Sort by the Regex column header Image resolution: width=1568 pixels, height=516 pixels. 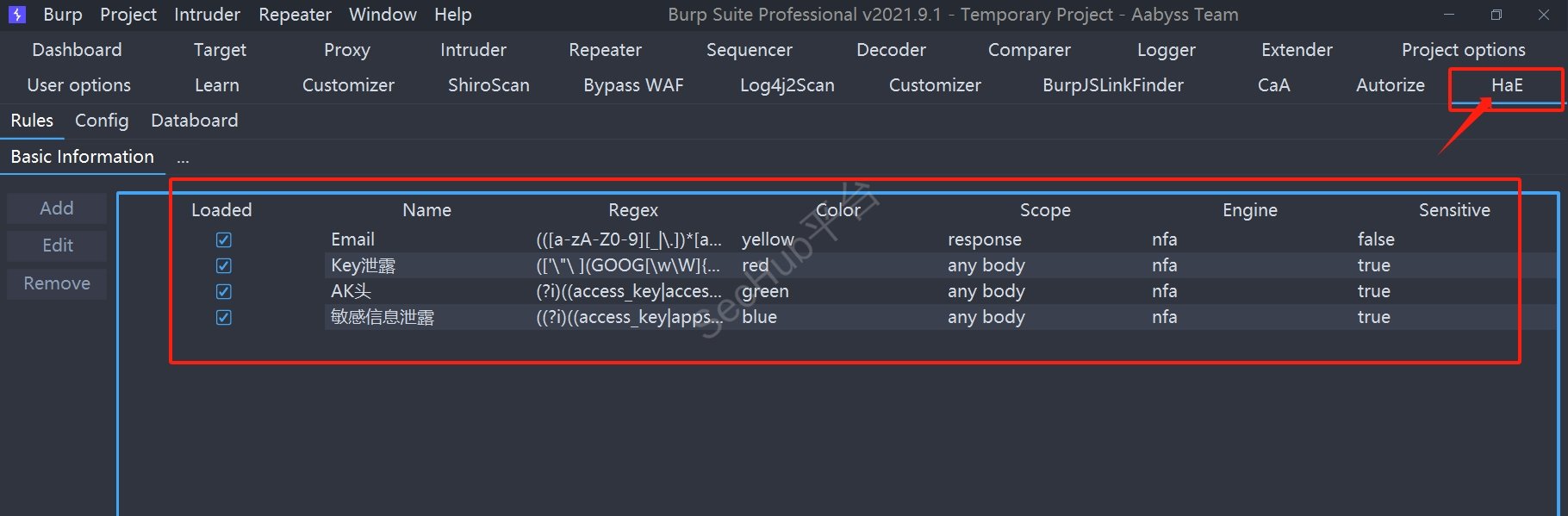[x=632, y=210]
